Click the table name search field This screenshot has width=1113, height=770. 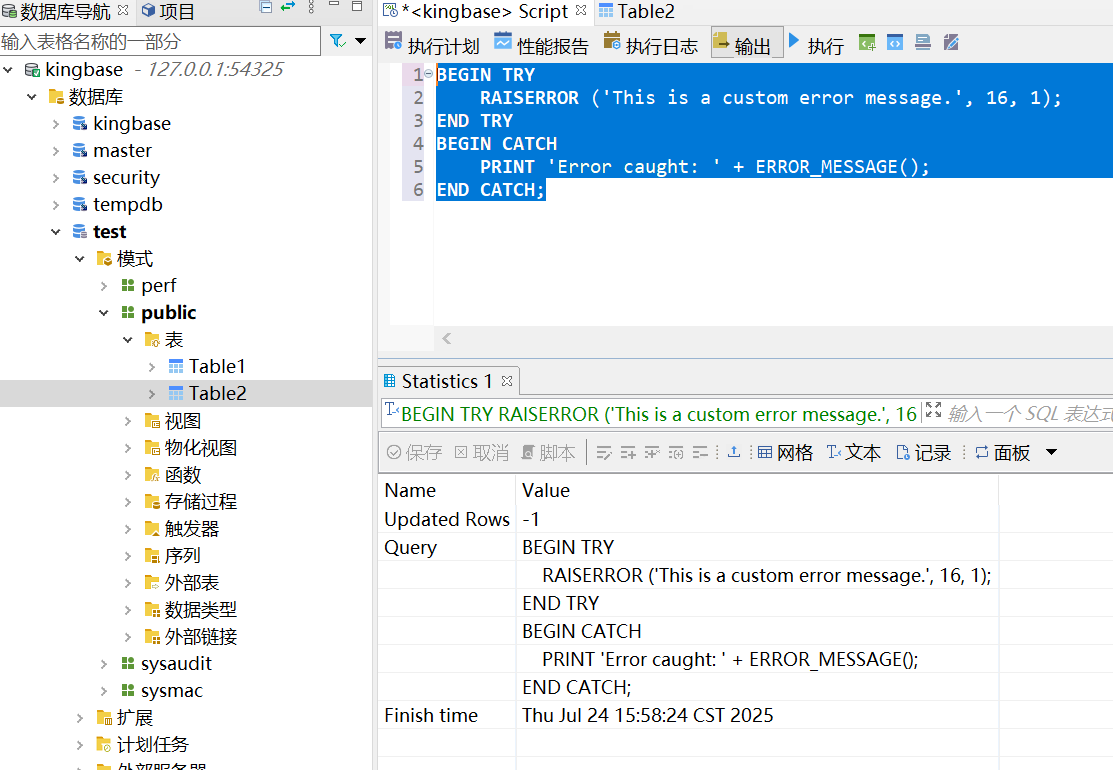click(x=160, y=41)
